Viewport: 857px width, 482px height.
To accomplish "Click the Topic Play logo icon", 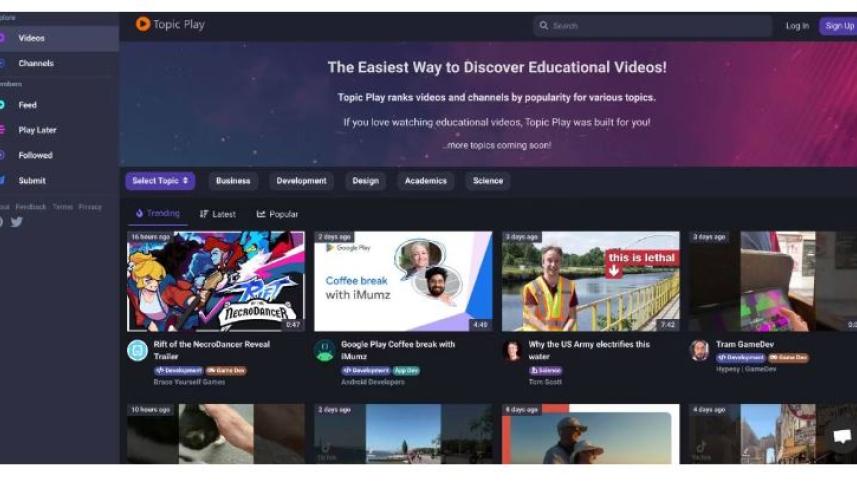I will (x=143, y=24).
